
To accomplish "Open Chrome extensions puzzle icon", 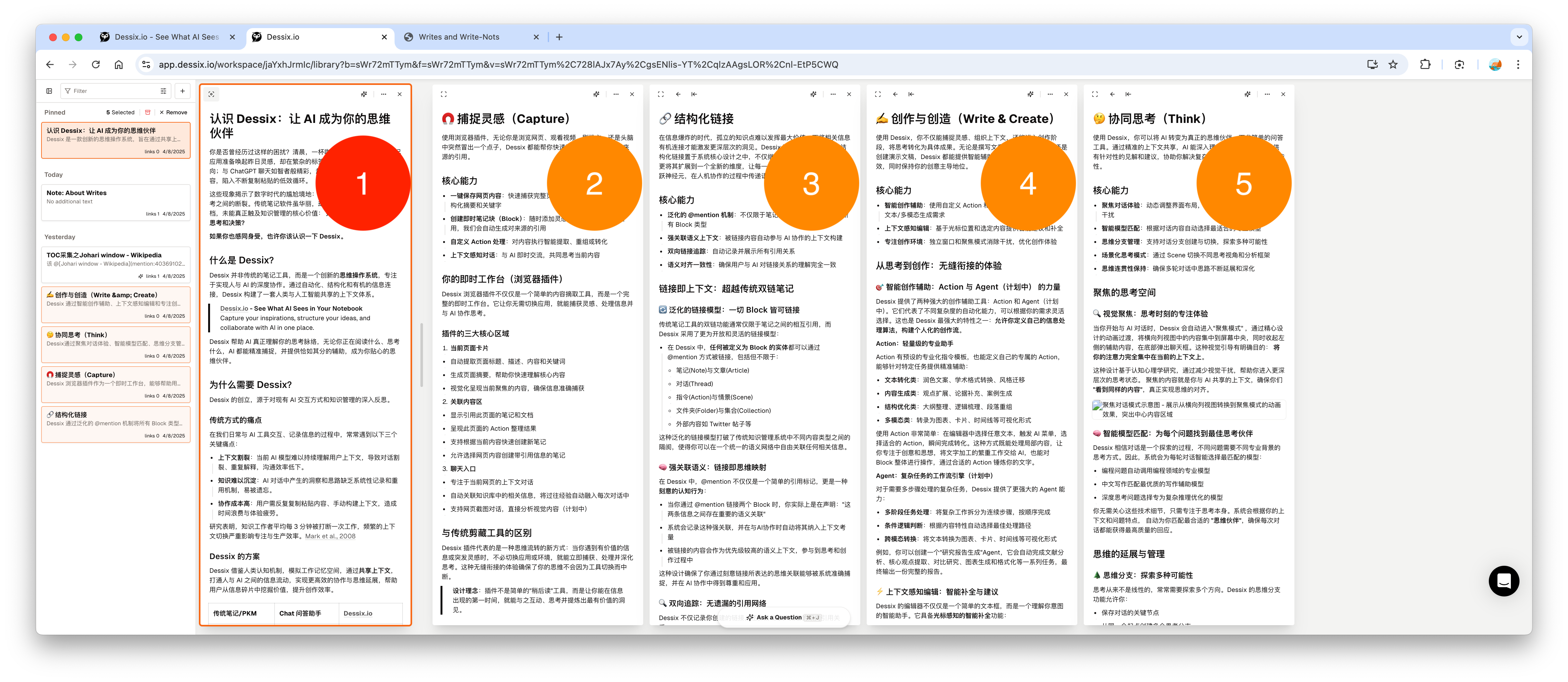I will tap(1425, 64).
